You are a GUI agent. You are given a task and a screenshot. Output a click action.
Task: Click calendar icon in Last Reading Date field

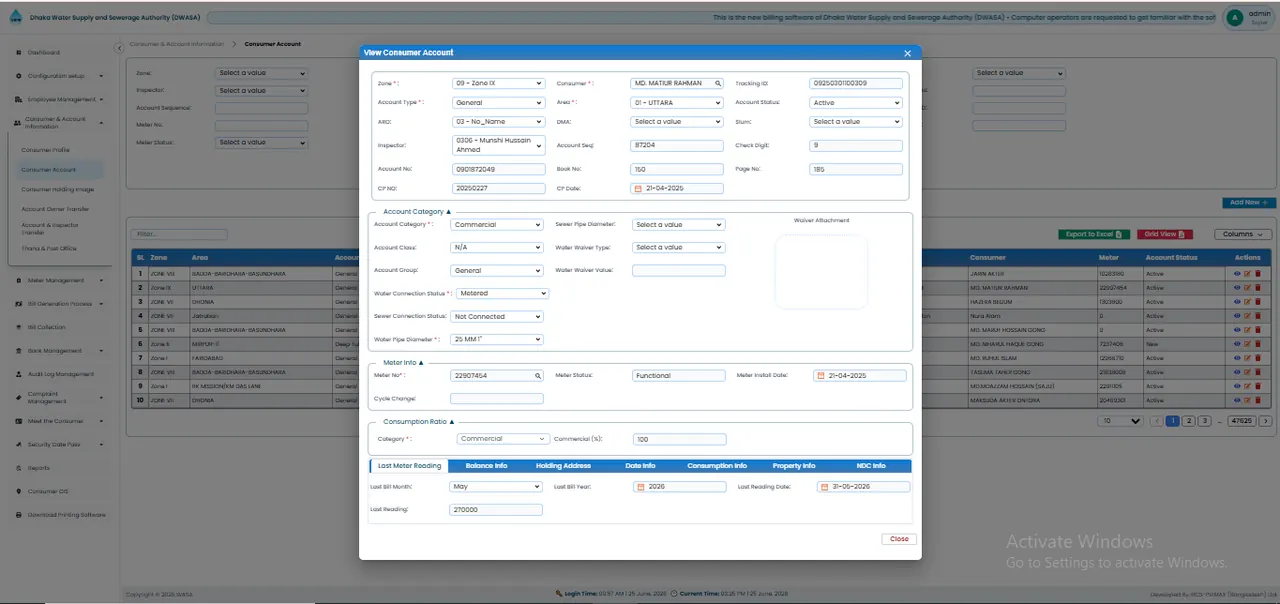pos(823,487)
